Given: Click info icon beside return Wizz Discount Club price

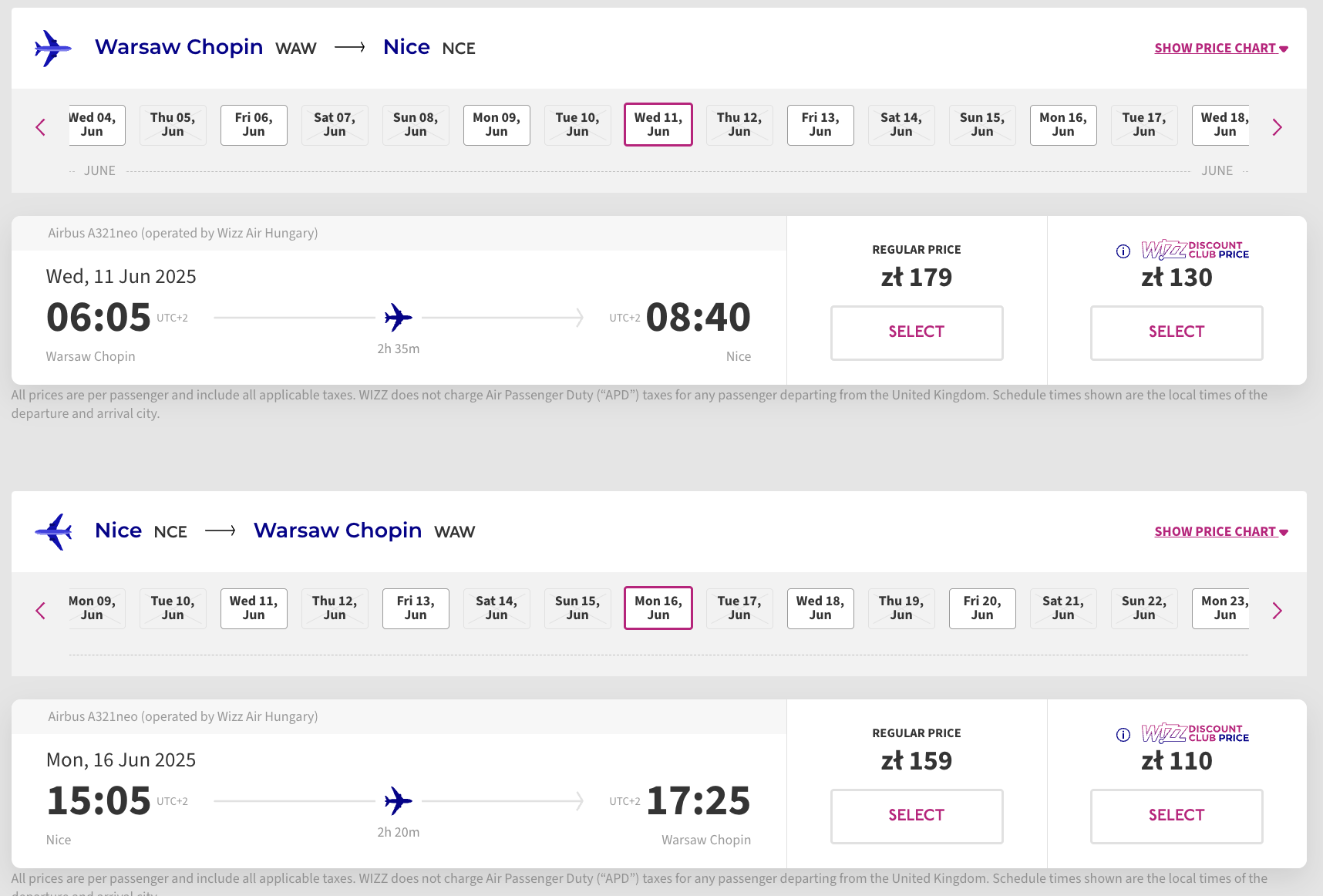Looking at the screenshot, I should click(1123, 735).
